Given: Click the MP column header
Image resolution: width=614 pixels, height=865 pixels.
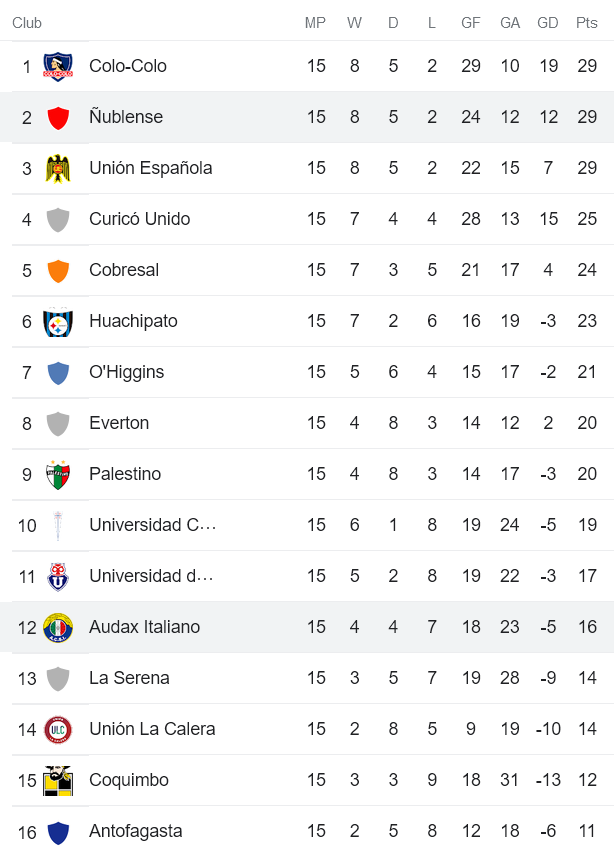Looking at the screenshot, I should (x=316, y=23).
